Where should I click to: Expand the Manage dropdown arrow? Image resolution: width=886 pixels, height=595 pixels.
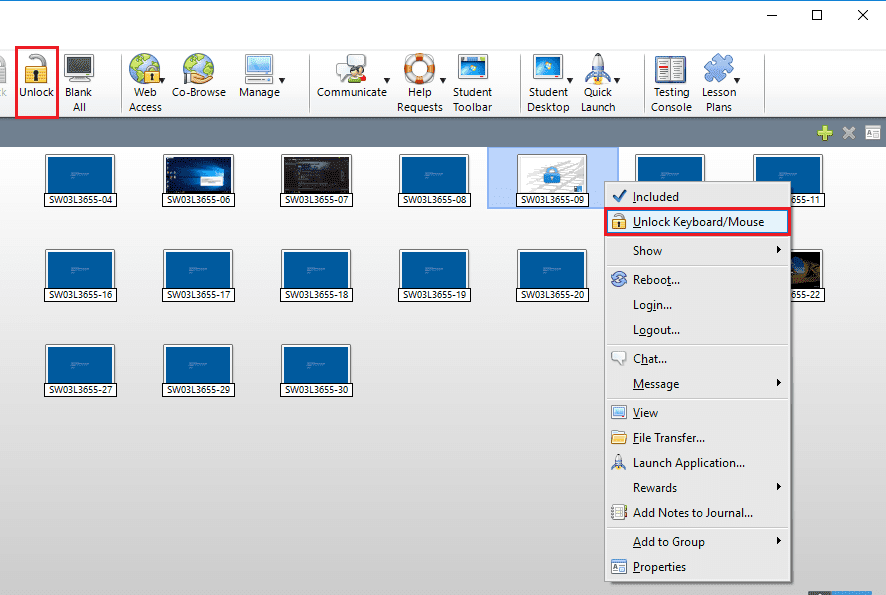click(x=282, y=80)
